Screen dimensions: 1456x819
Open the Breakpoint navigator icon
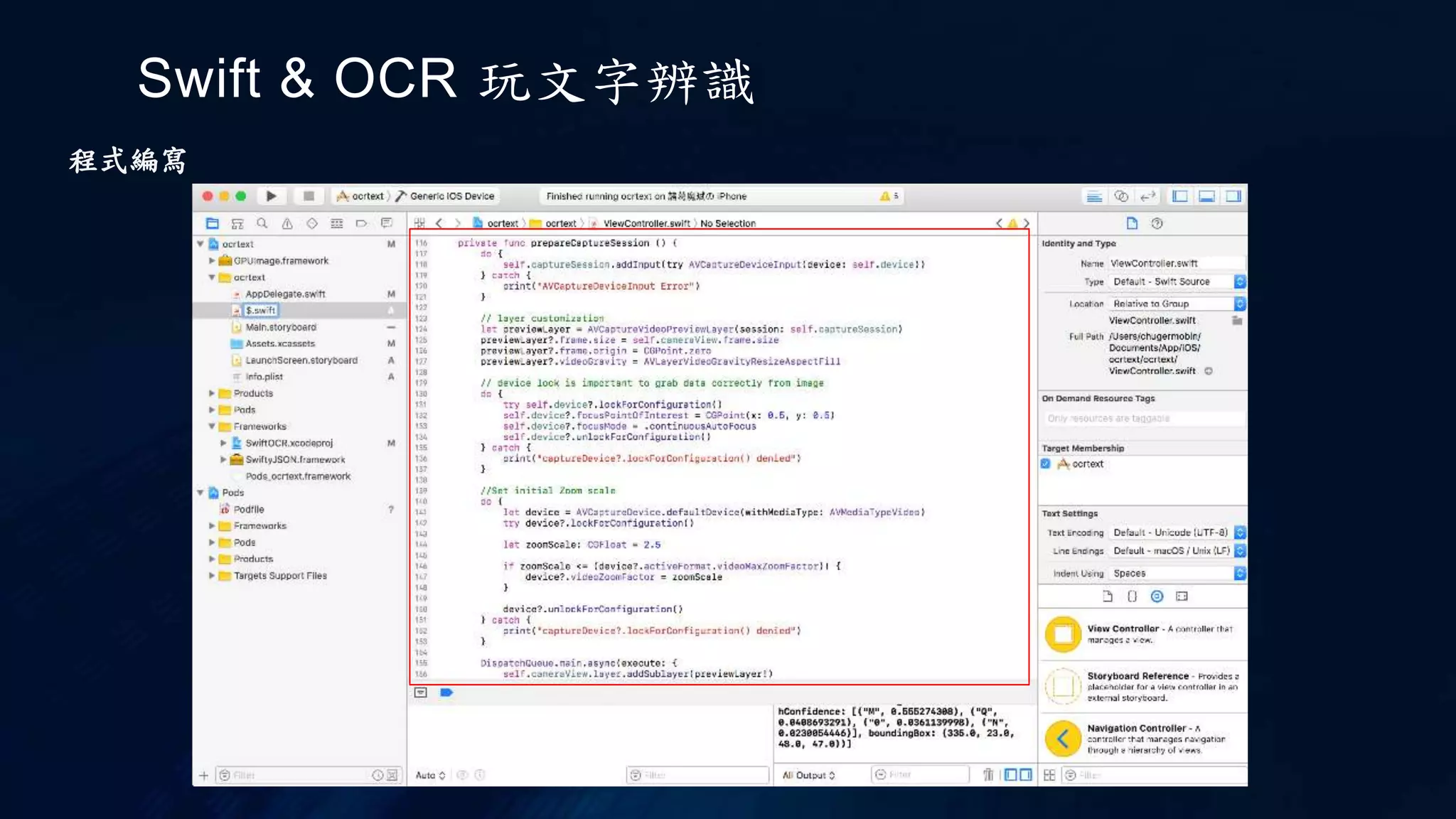pos(362,223)
